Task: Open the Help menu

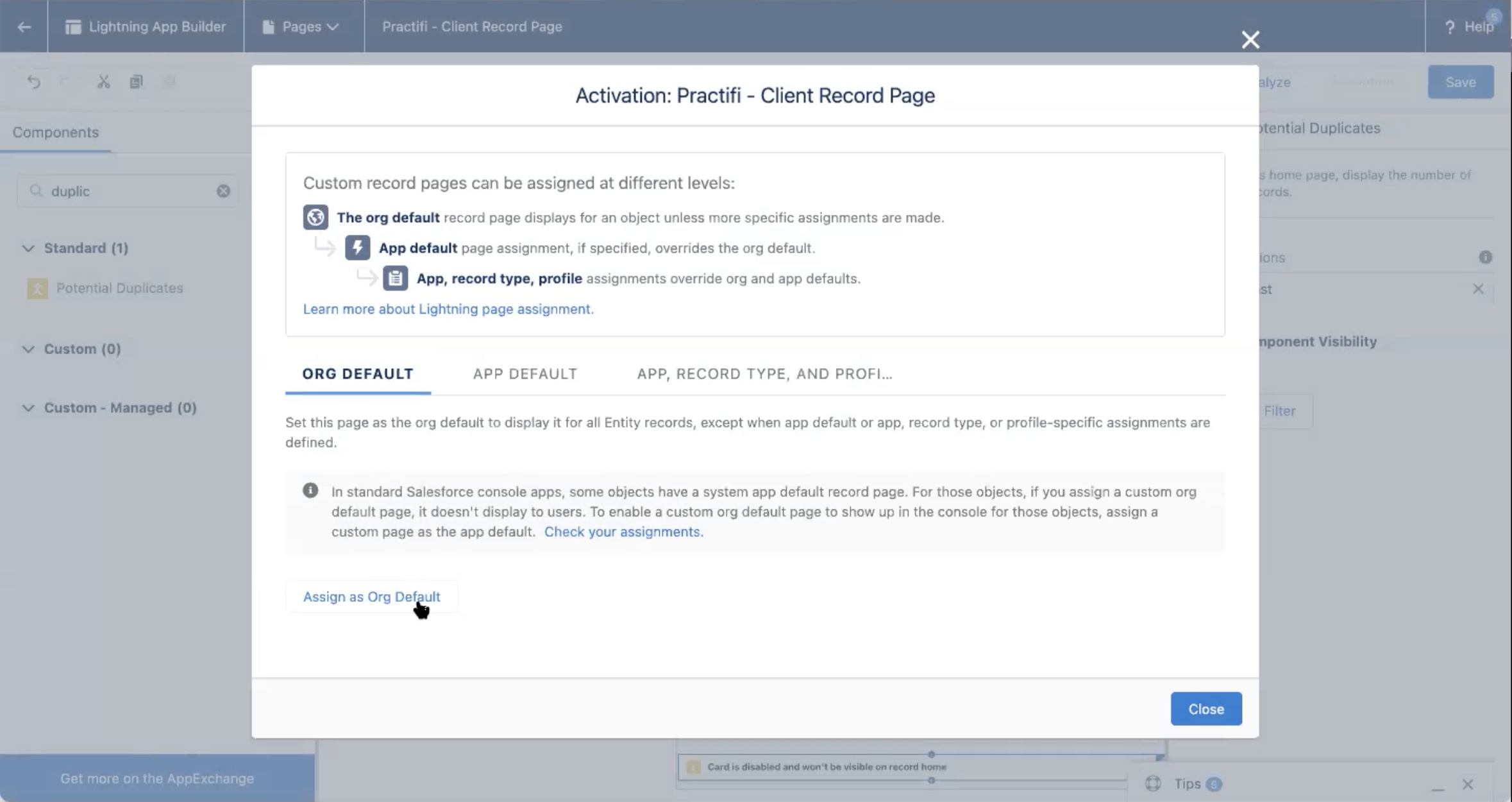Action: coord(1469,26)
